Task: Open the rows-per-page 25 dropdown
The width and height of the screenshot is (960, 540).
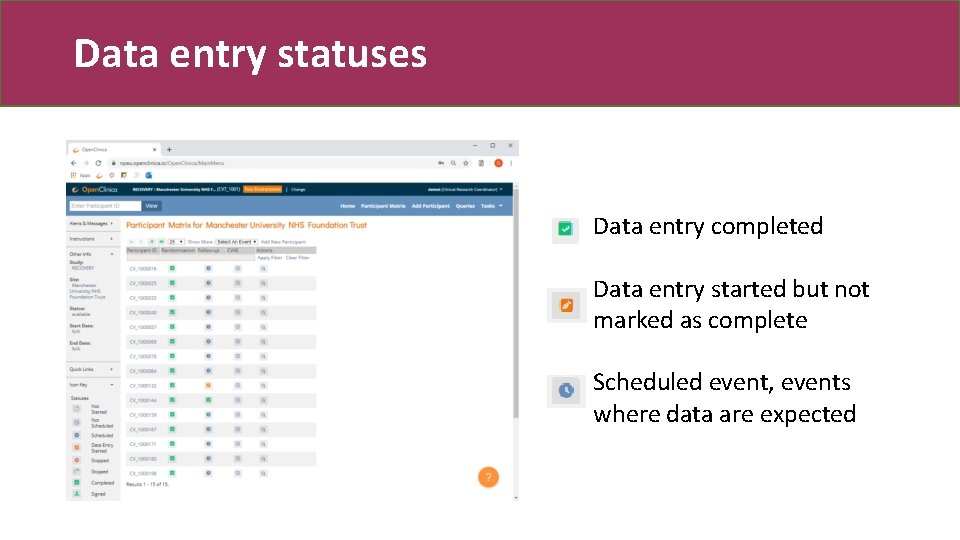Action: [175, 242]
